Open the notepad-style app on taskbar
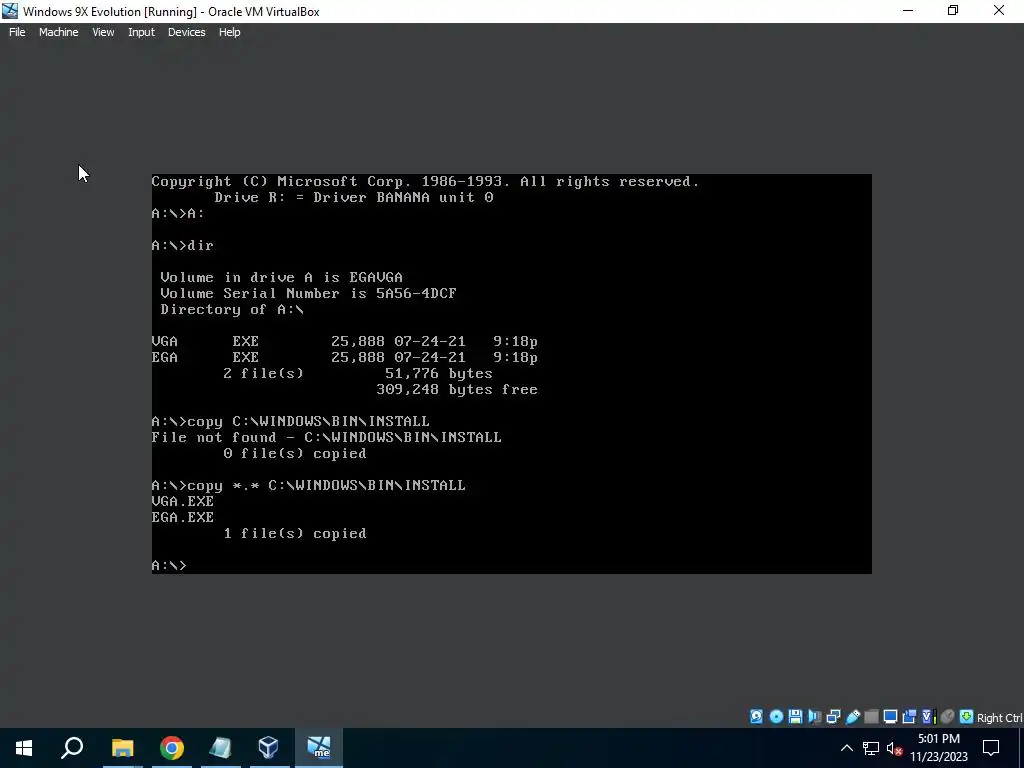The height and width of the screenshot is (768, 1024). pyautogui.click(x=220, y=748)
